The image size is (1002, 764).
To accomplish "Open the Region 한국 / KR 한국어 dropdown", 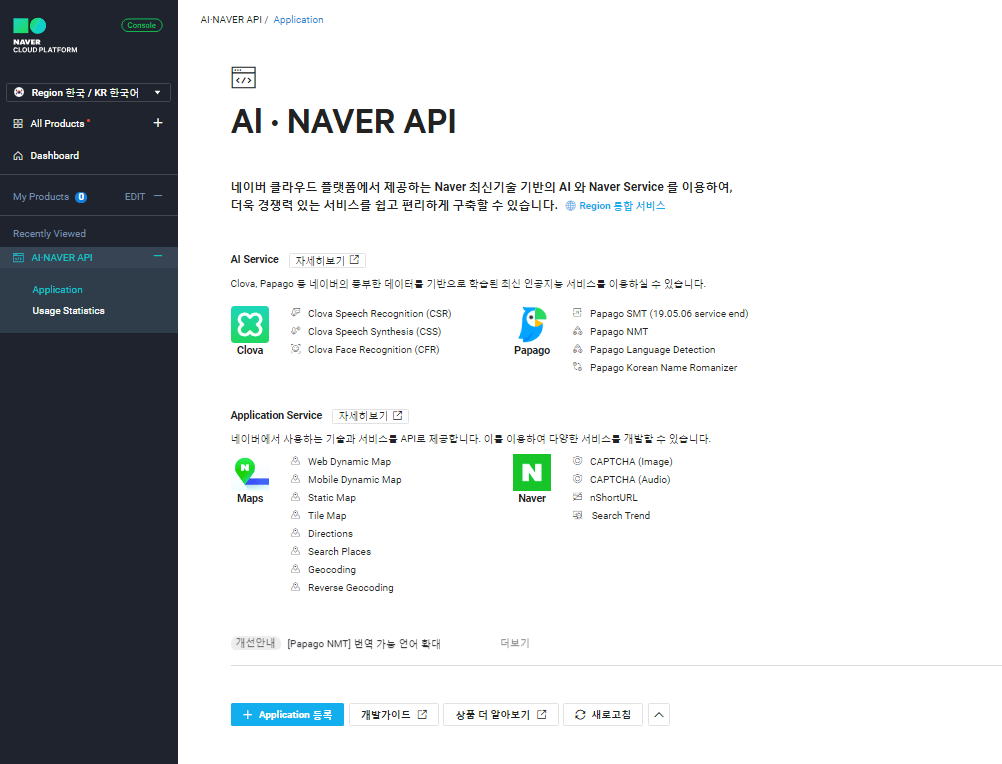I will (x=88, y=93).
